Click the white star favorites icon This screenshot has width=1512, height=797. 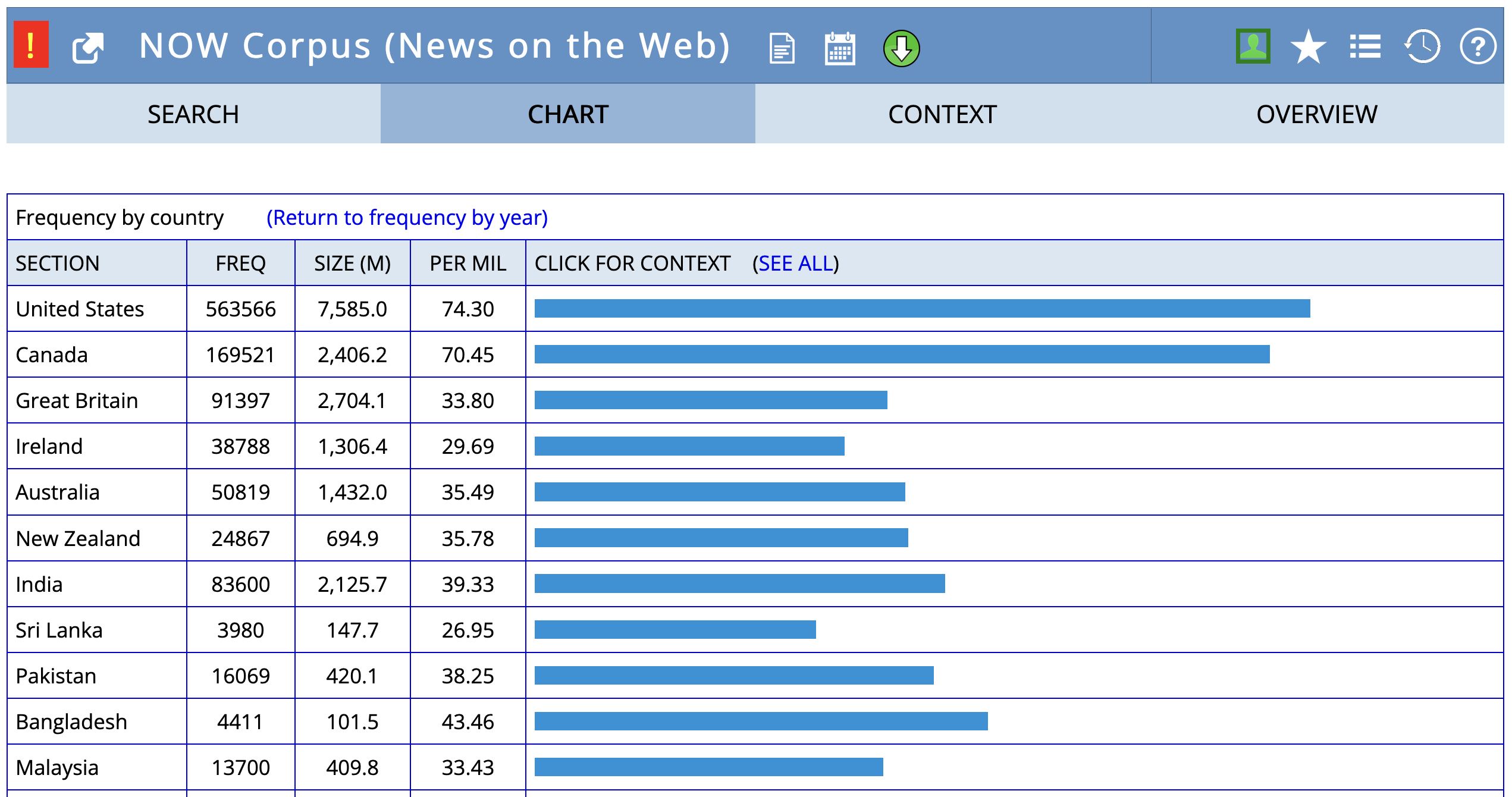[x=1308, y=46]
